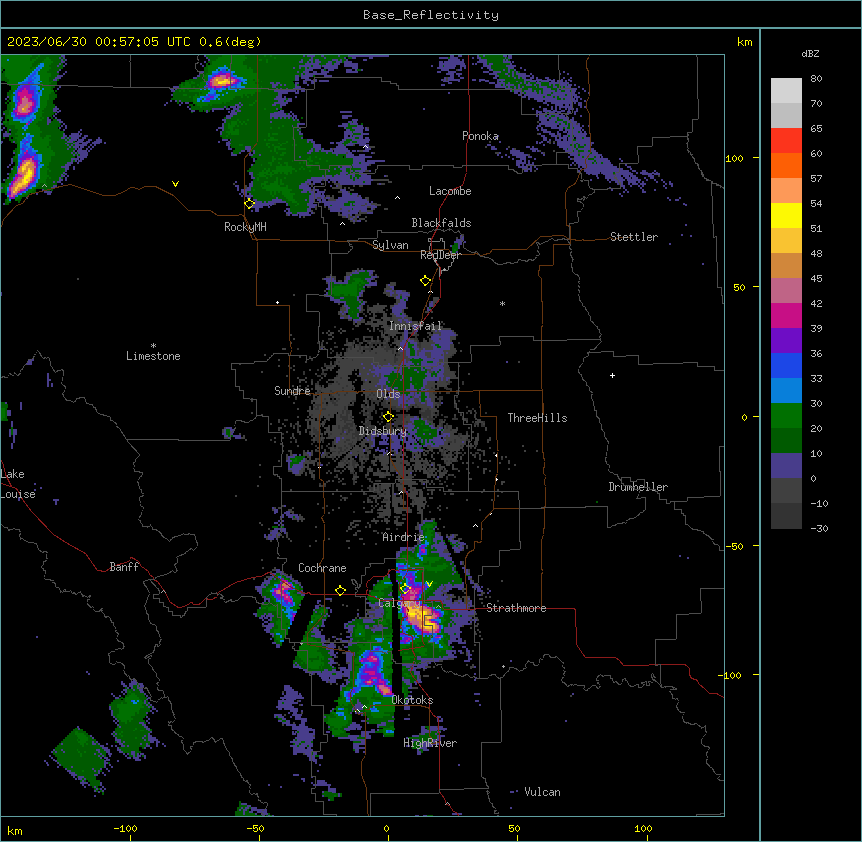862x842 pixels.
Task: Click the Base_Reflectivity title
Action: pyautogui.click(x=430, y=15)
